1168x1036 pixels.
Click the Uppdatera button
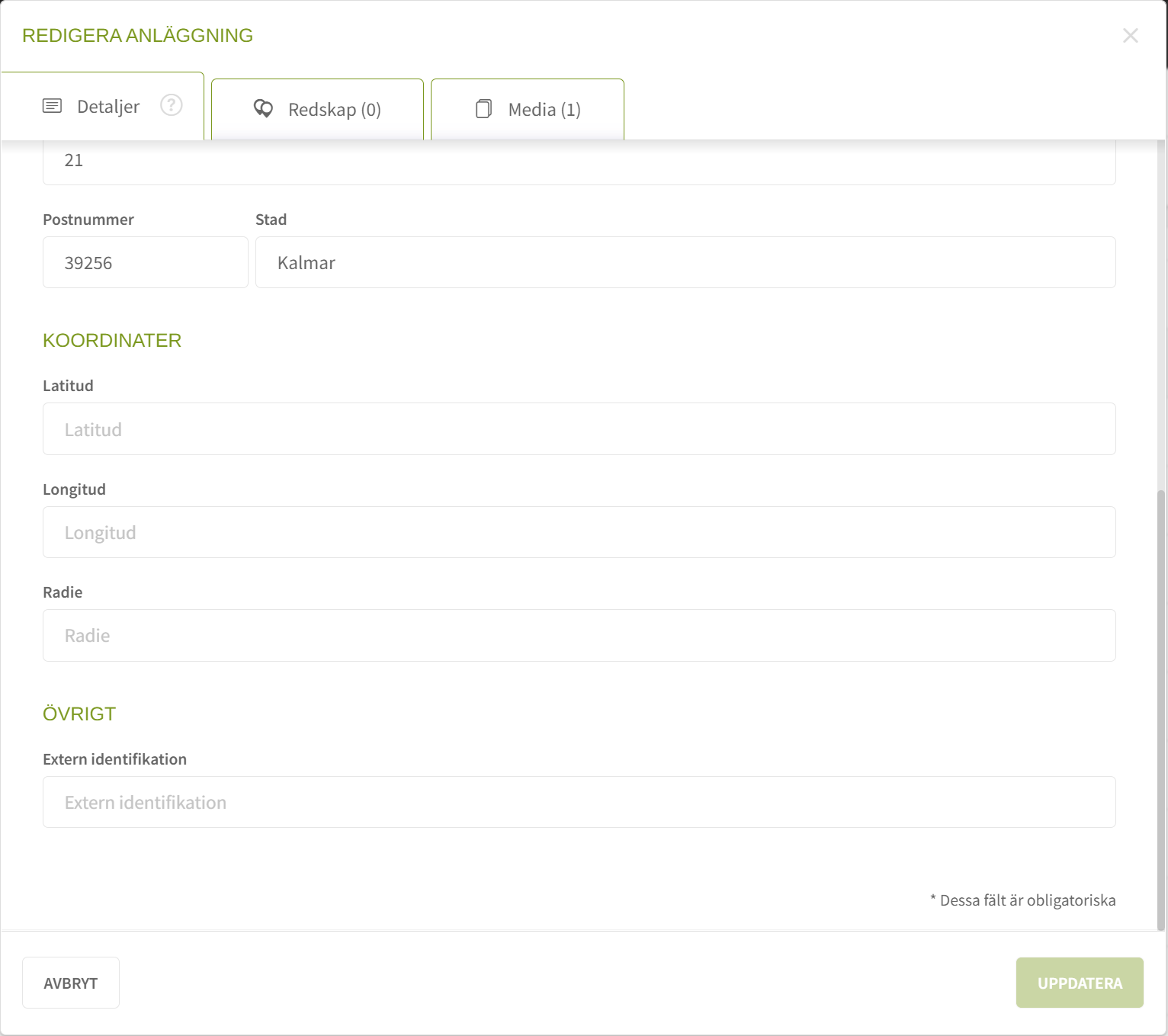[x=1079, y=983]
